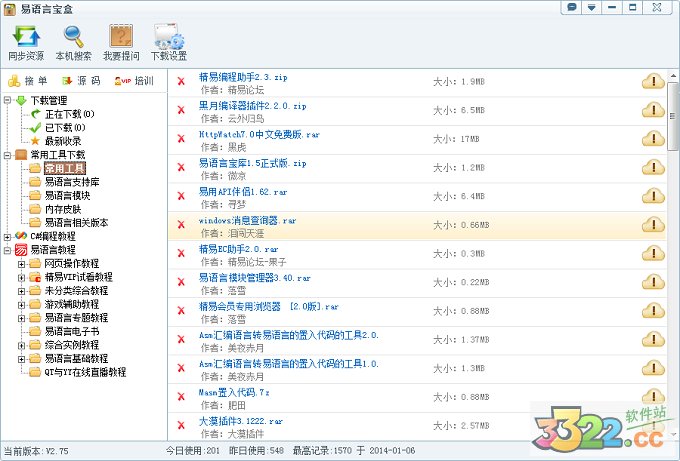
Task: Click cloud download icon for windows消息查询器.rar
Action: point(653,225)
